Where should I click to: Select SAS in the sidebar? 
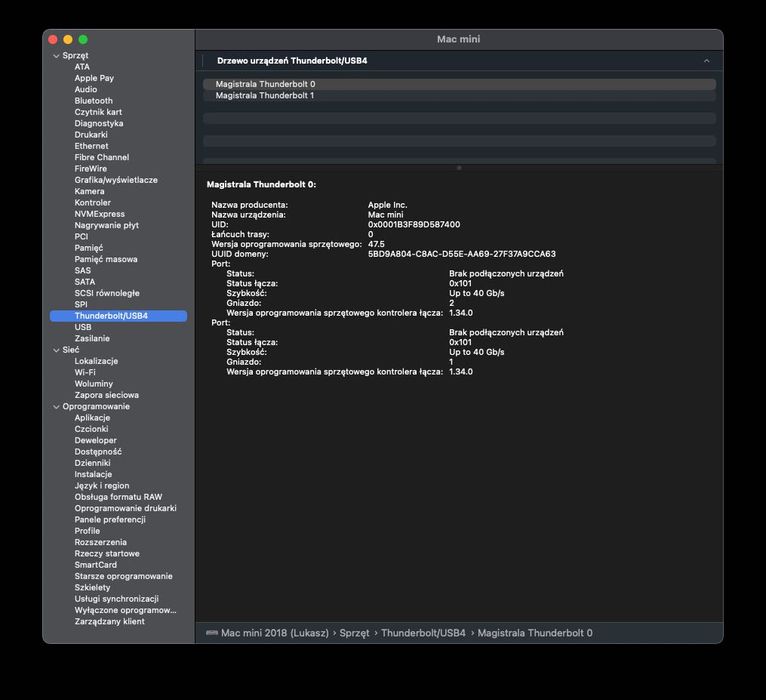coord(83,270)
